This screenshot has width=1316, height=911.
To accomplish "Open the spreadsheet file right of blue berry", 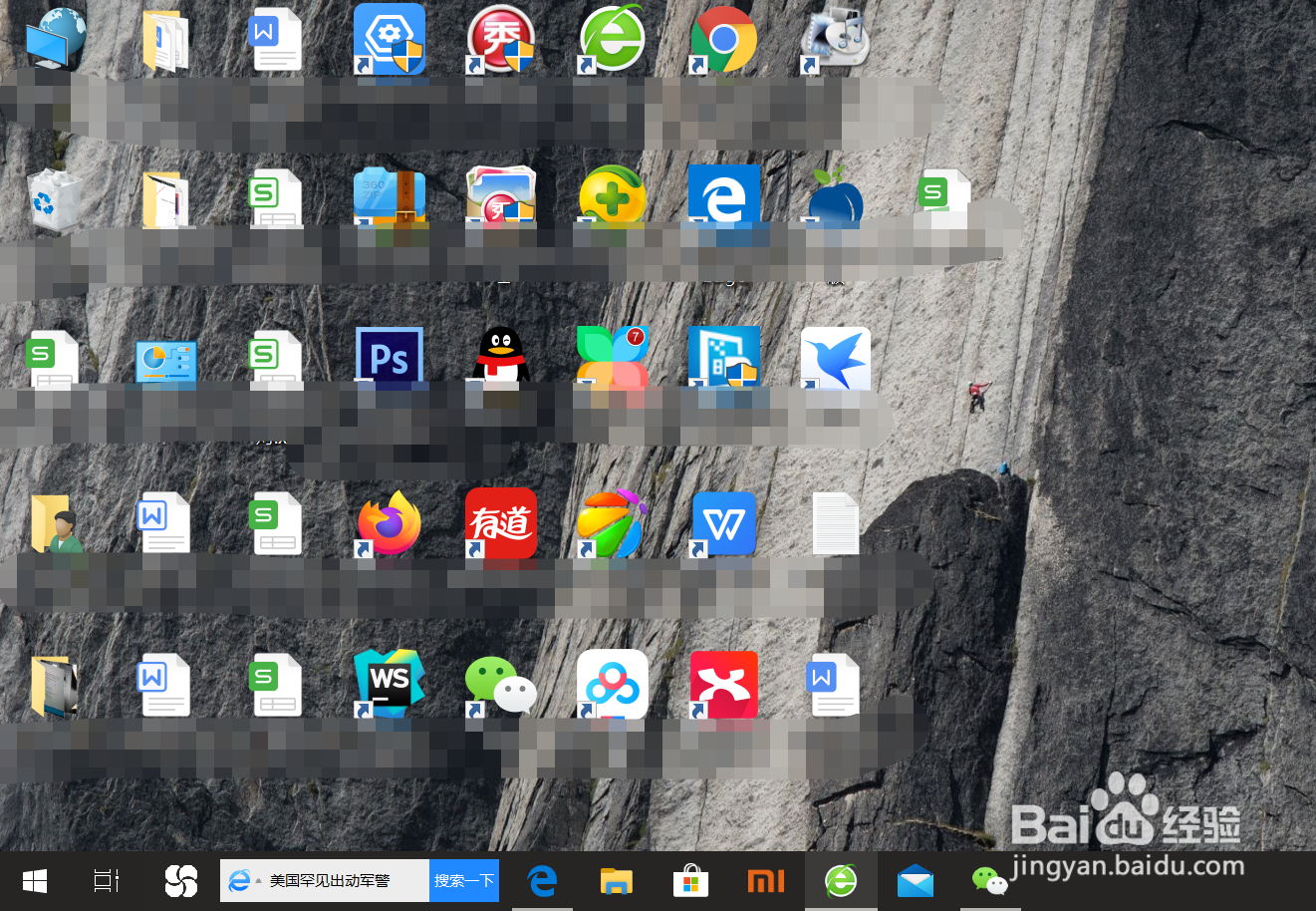I will point(943,199).
